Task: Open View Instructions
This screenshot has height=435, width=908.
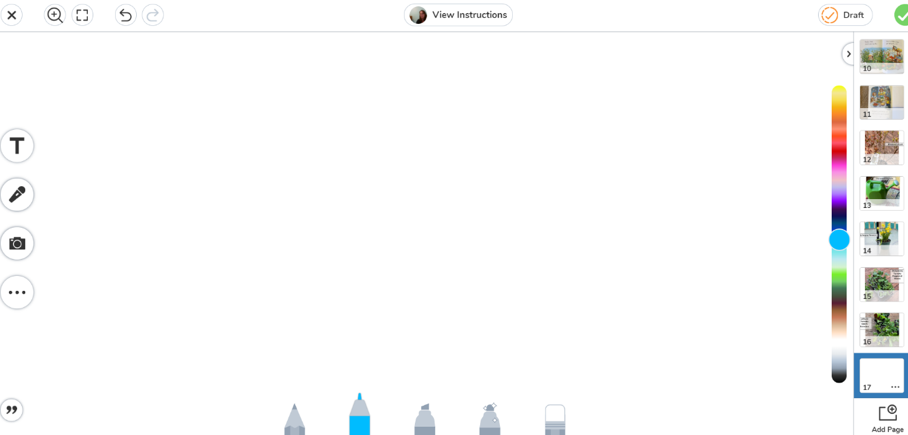Action: click(x=458, y=15)
